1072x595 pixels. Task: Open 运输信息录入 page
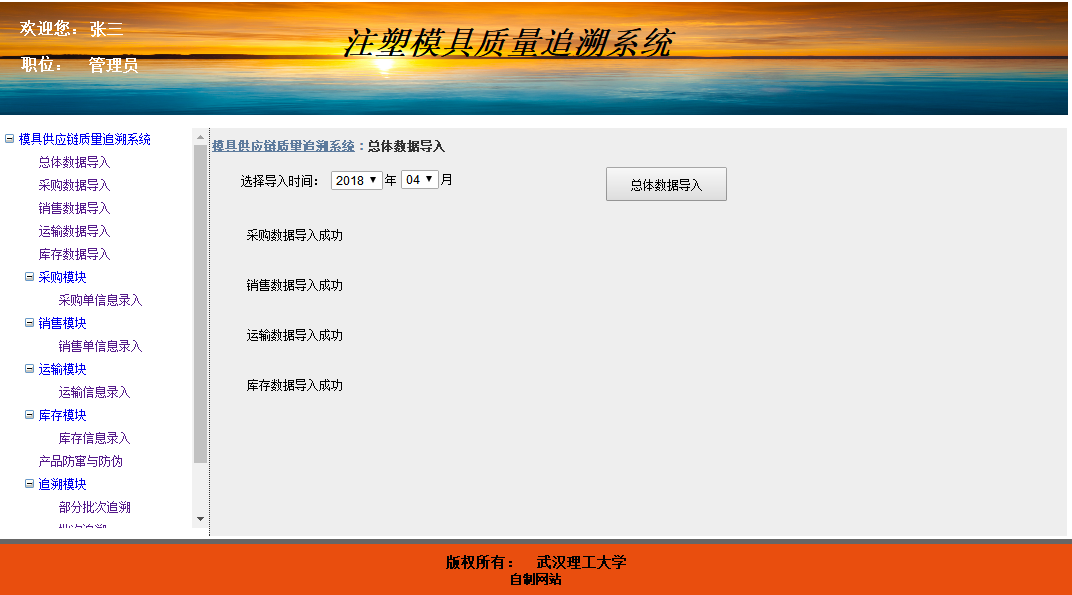click(x=94, y=392)
